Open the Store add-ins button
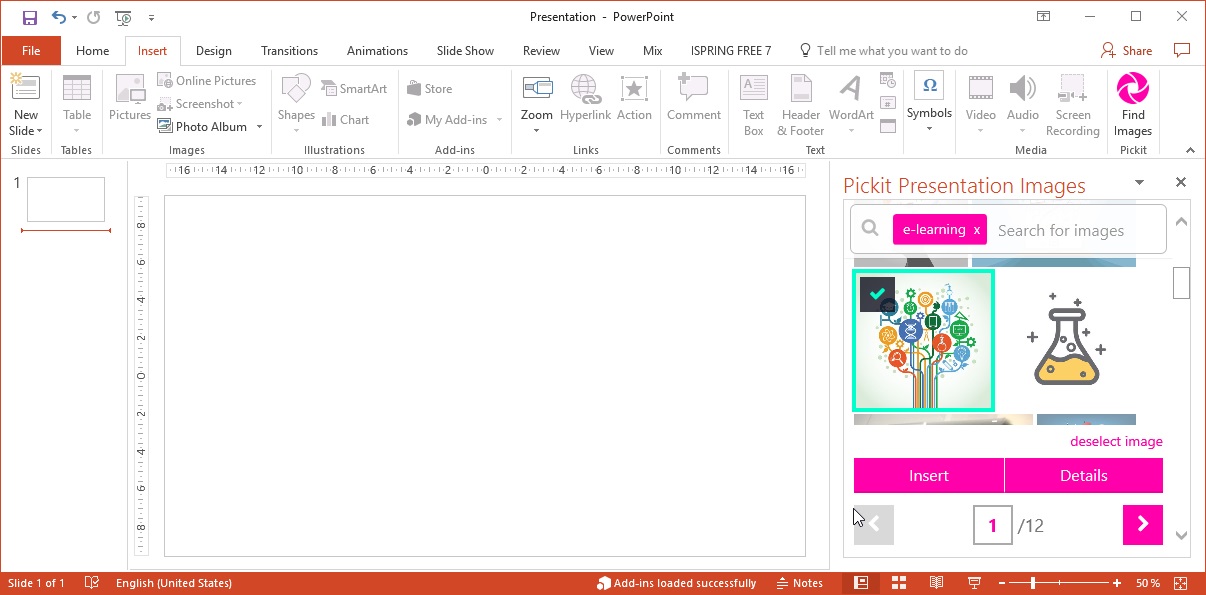 [430, 89]
